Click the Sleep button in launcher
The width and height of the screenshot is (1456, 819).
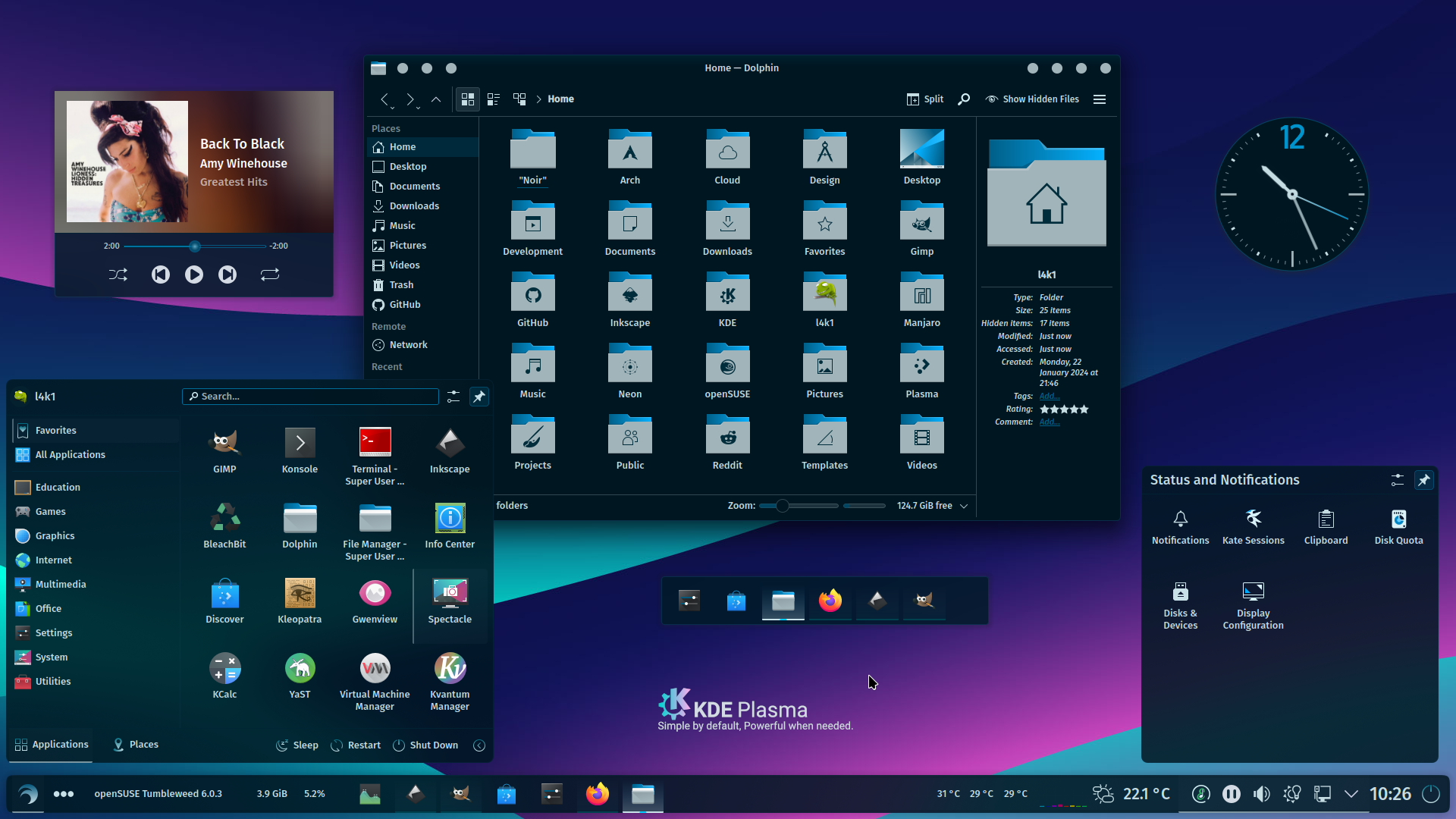297,745
